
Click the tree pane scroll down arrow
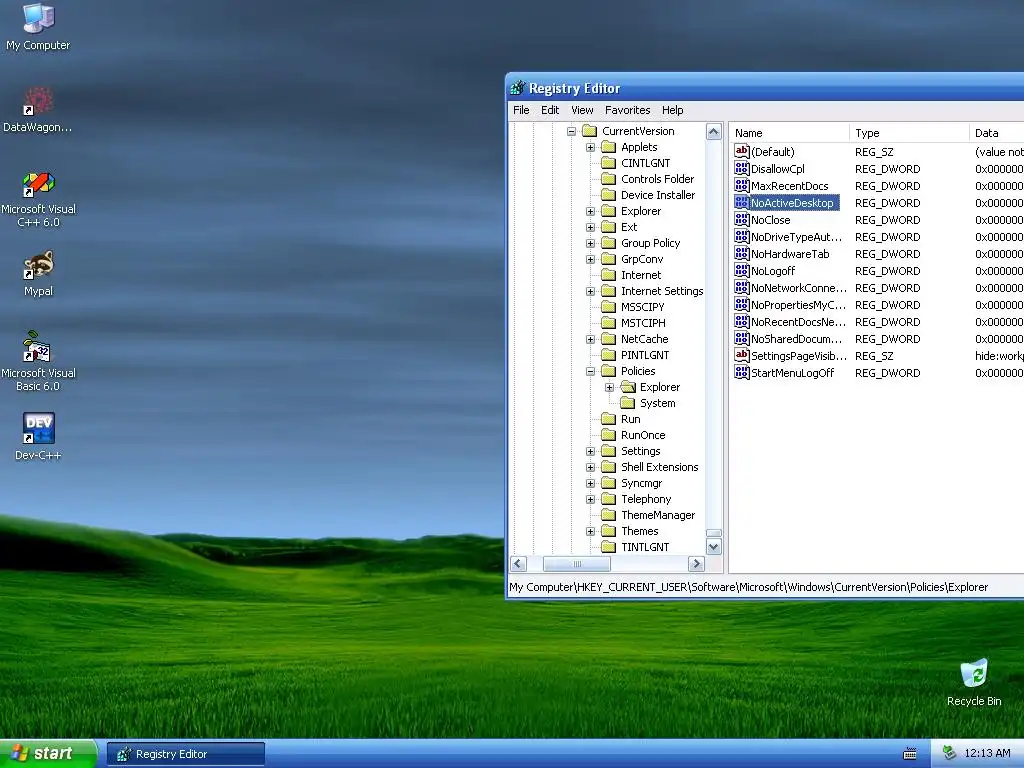coord(714,547)
